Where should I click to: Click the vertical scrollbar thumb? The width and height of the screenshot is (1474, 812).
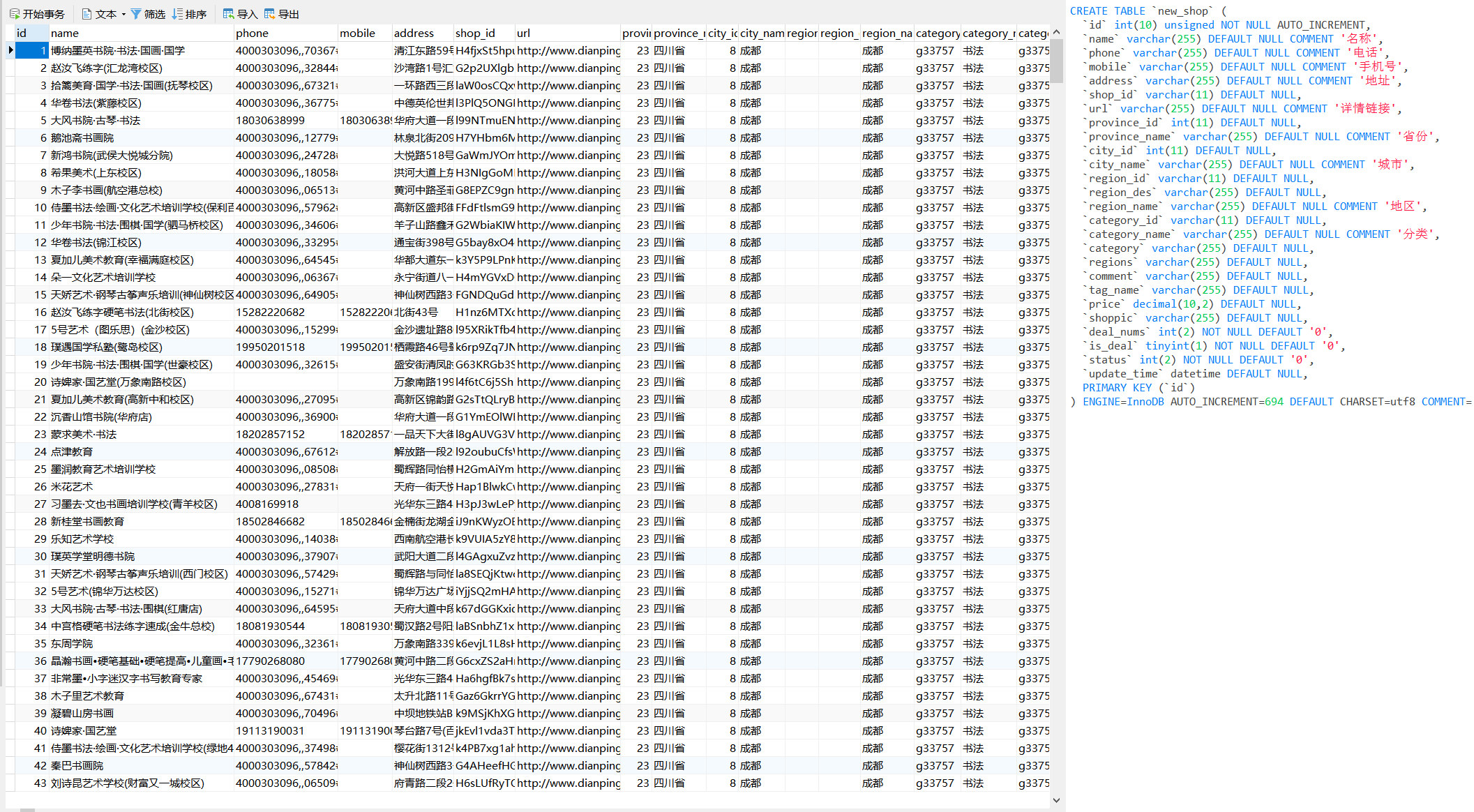(1056, 61)
